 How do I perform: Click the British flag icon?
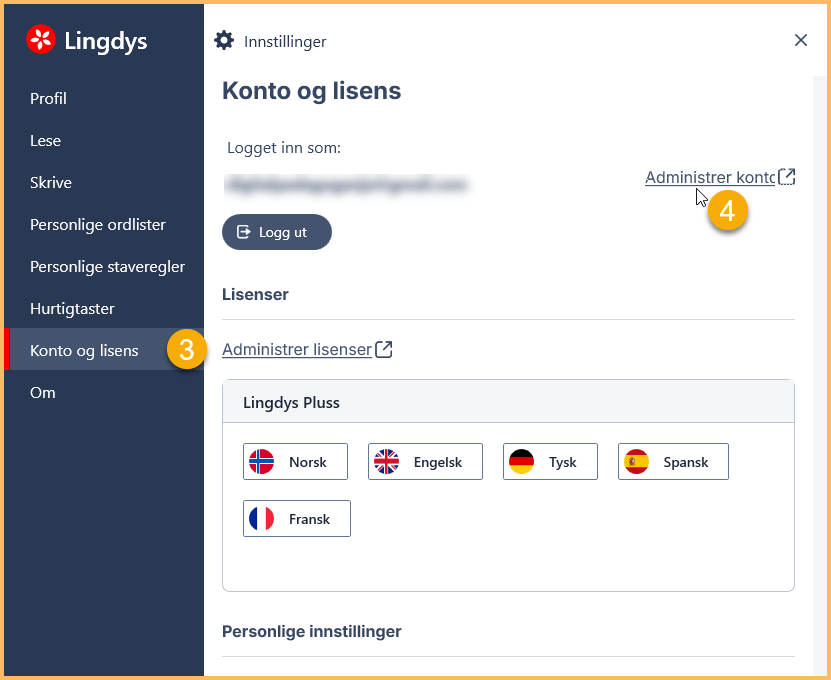pos(386,462)
